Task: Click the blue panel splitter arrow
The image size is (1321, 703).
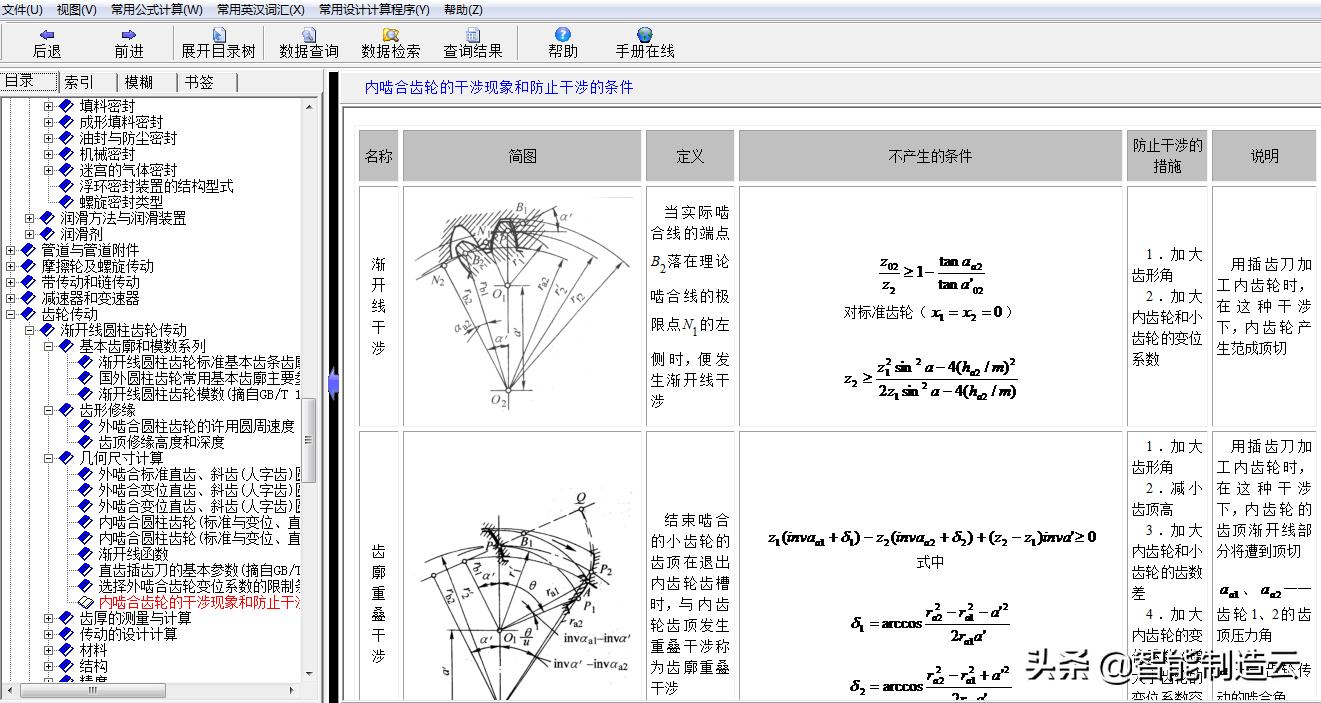Action: (x=333, y=381)
